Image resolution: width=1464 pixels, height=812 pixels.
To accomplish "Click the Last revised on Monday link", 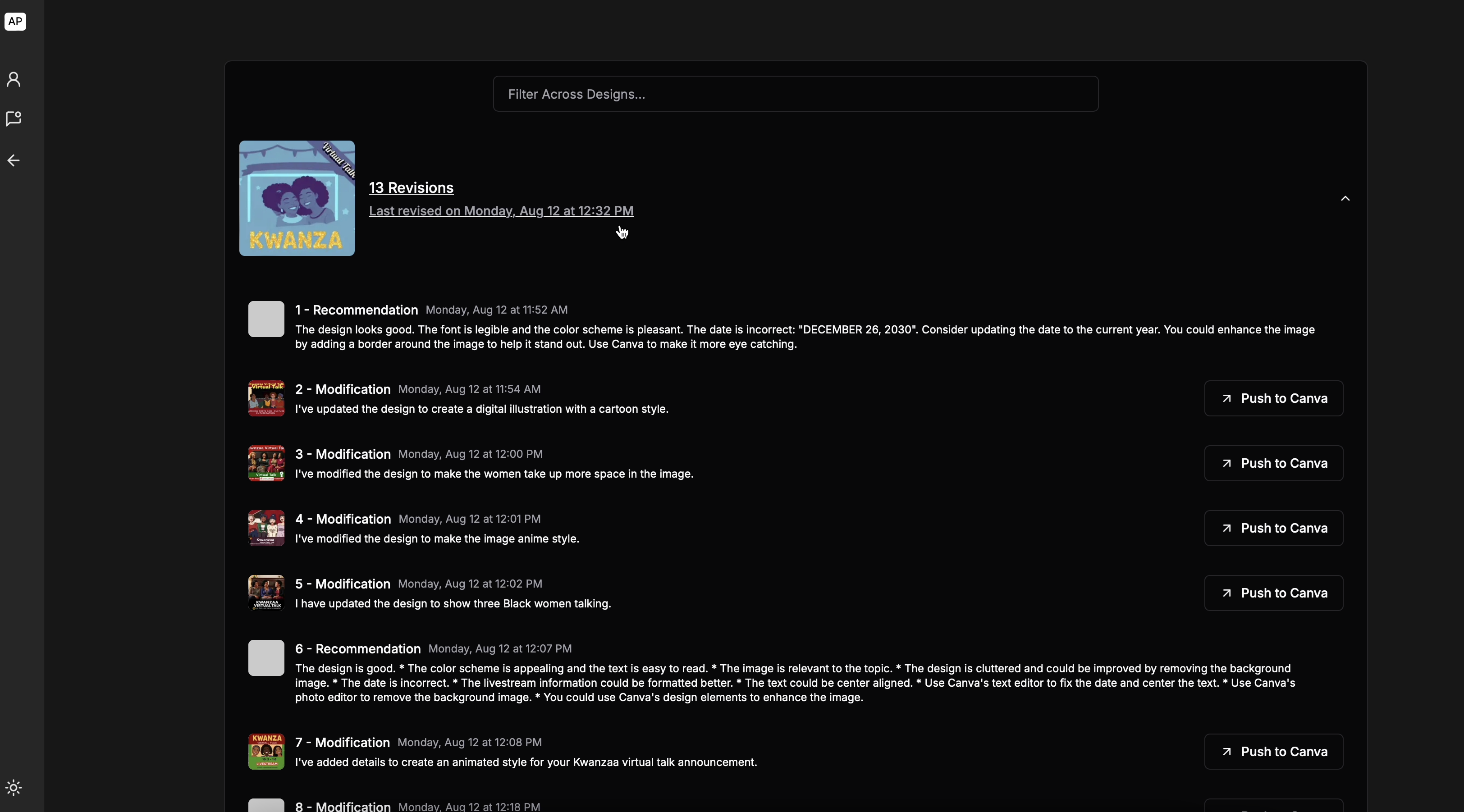I will (501, 211).
